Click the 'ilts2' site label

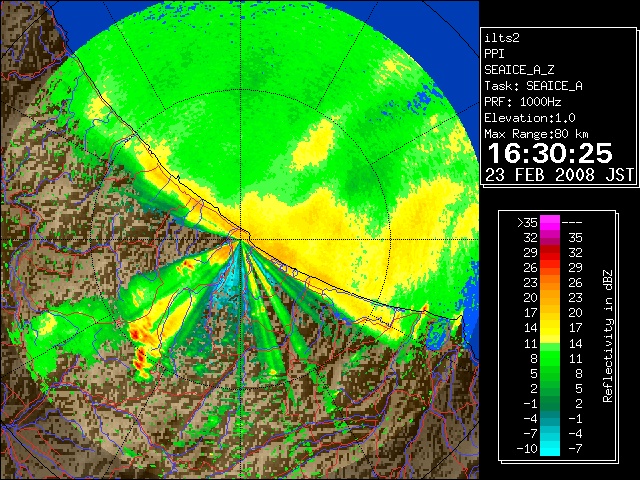pyautogui.click(x=502, y=38)
